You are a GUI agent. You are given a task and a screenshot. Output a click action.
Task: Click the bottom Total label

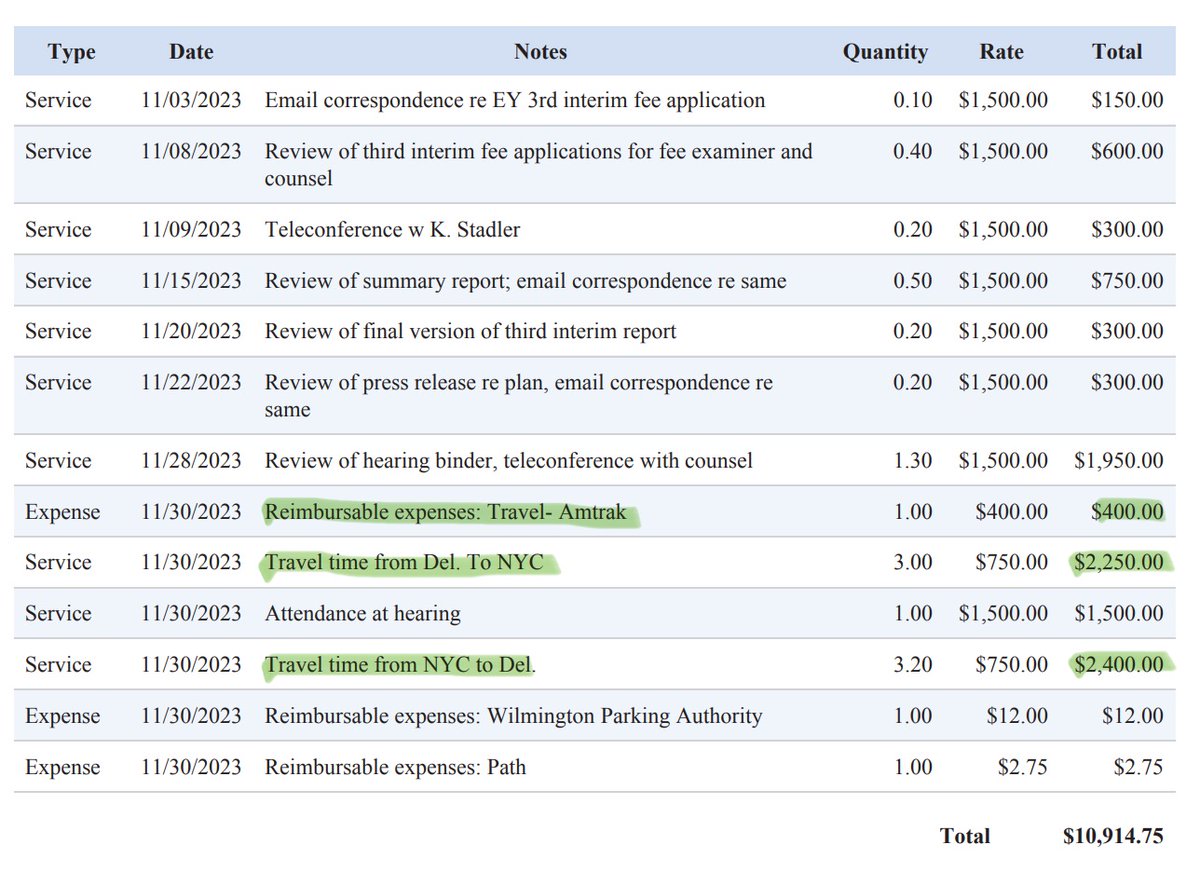(965, 836)
